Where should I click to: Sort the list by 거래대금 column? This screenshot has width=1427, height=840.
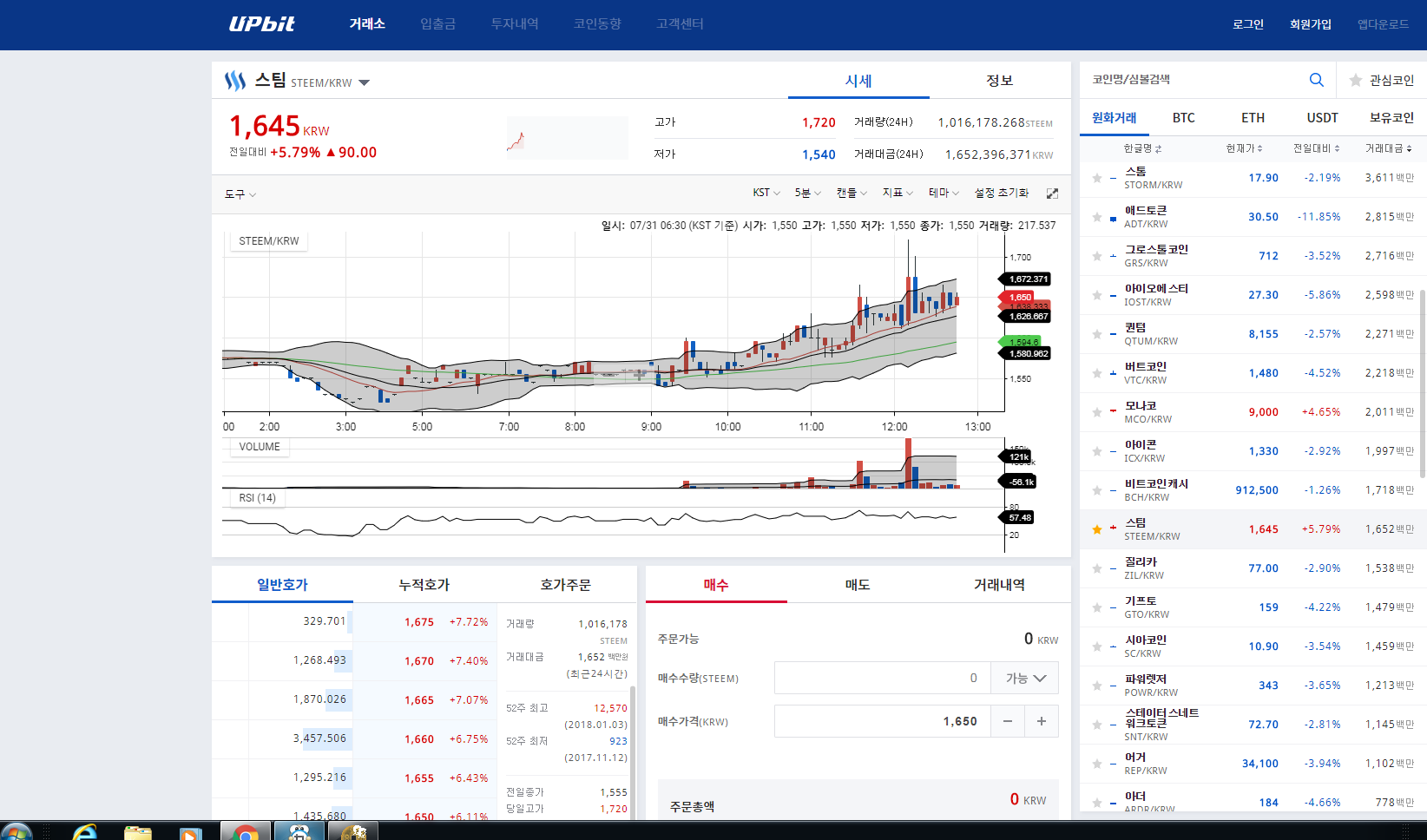click(1389, 148)
